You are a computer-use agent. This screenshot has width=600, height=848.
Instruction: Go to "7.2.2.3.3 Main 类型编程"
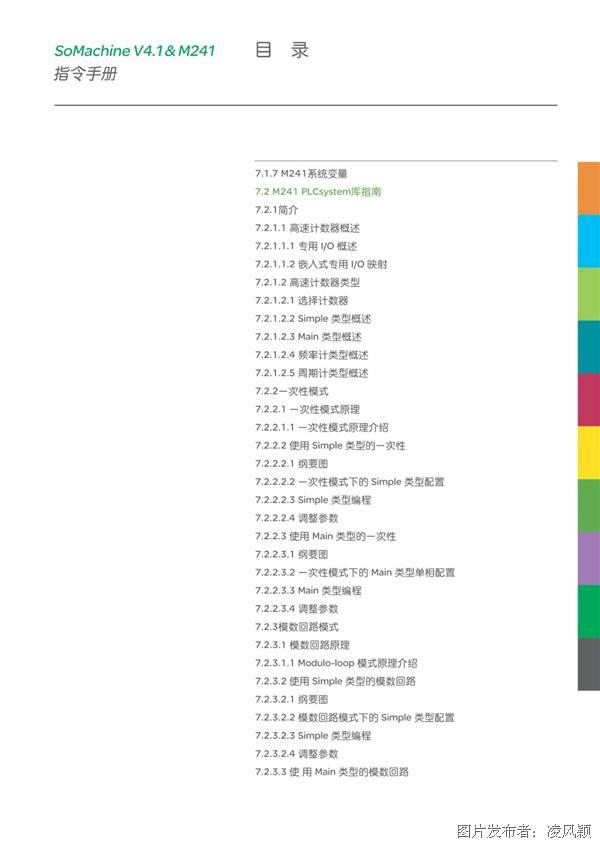pos(308,591)
